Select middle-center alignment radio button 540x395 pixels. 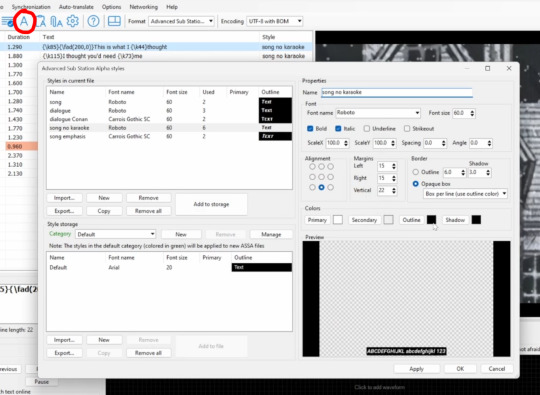point(321,177)
